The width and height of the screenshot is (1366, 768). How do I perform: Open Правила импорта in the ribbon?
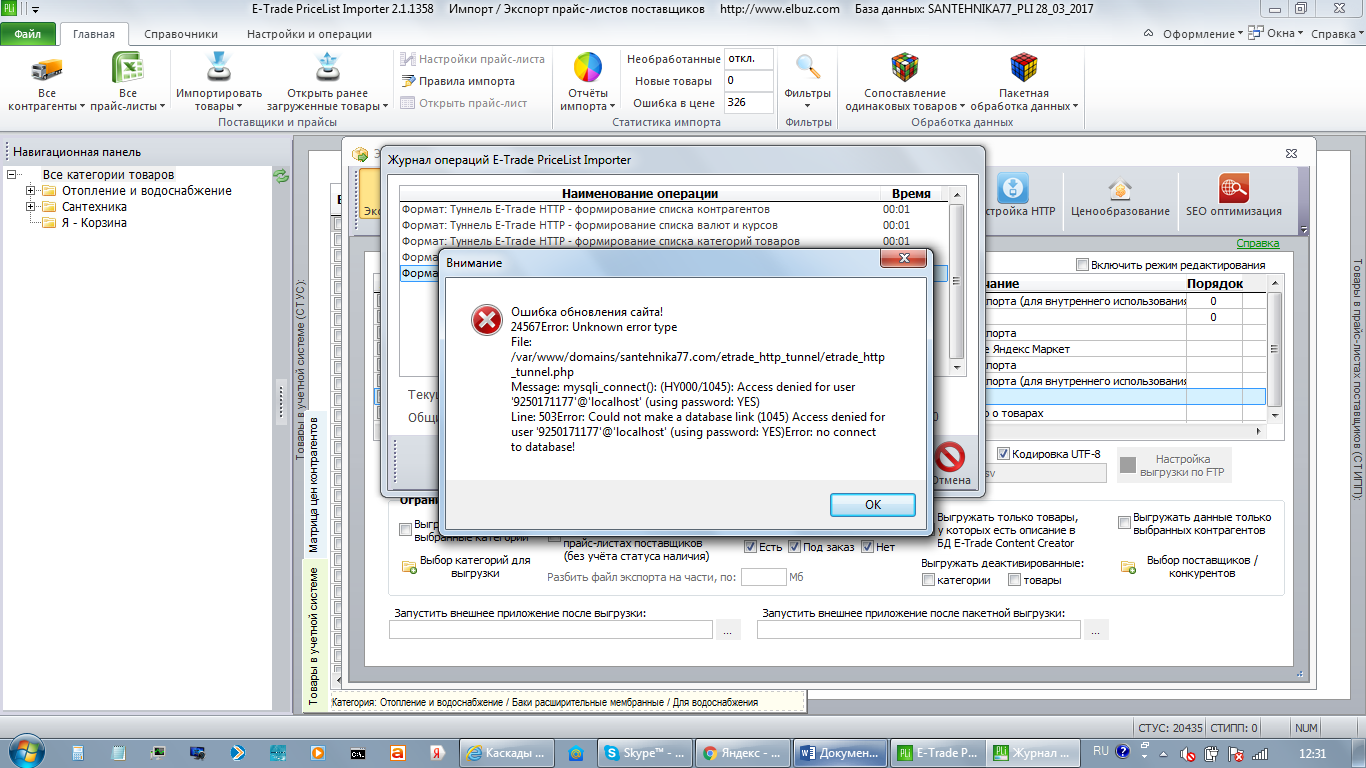pos(459,81)
